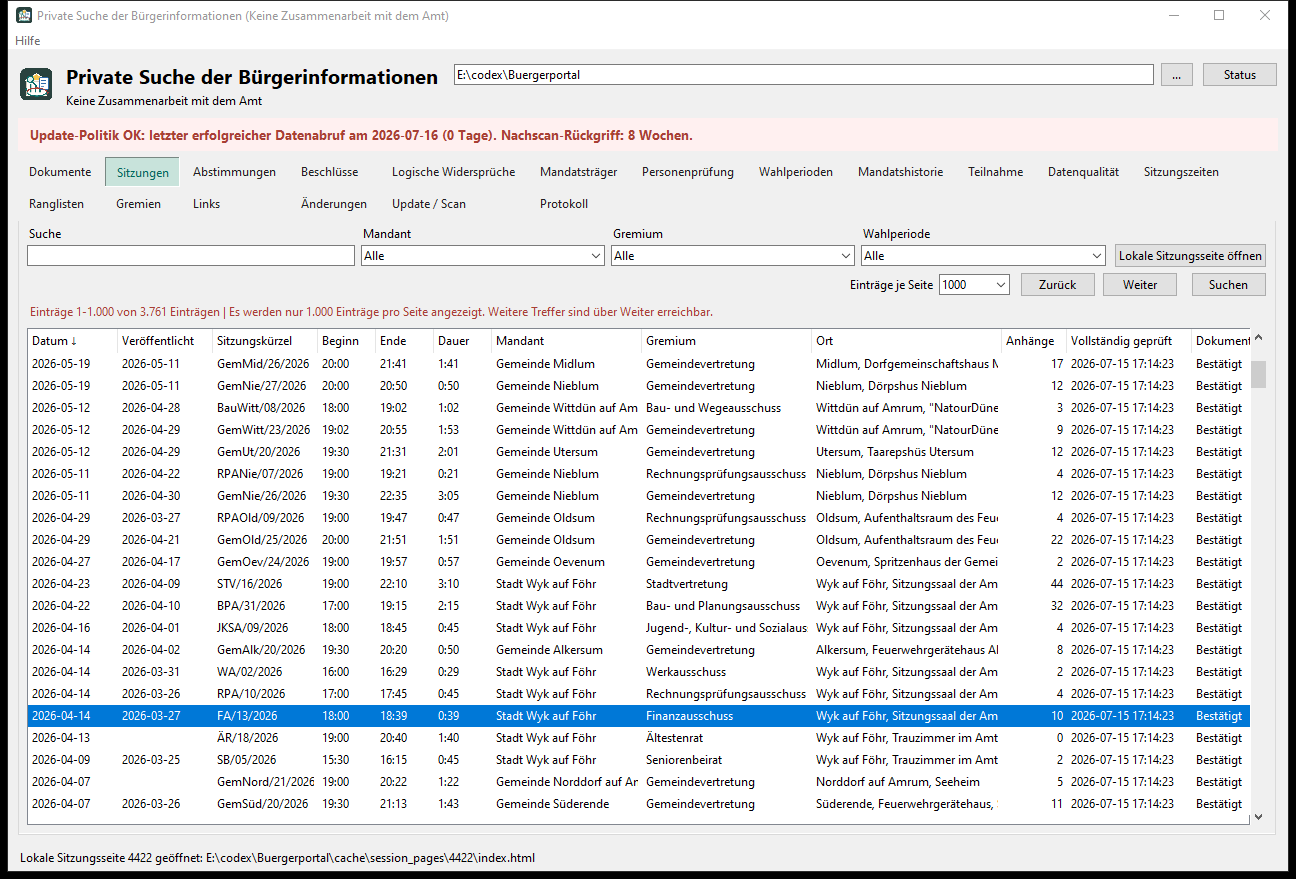
Task: Select the row GemUt/20/2026
Action: coord(639,452)
